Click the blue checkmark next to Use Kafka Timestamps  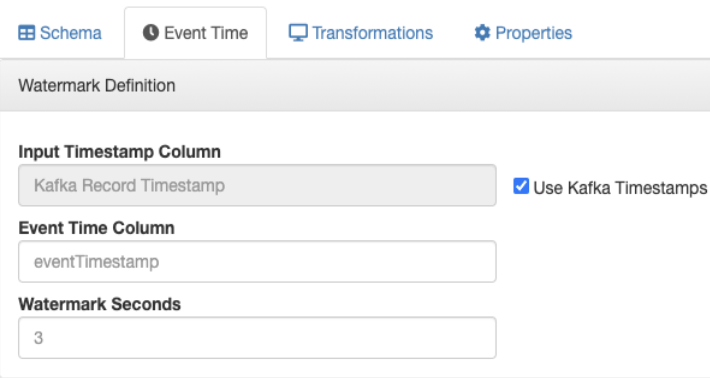point(521,186)
